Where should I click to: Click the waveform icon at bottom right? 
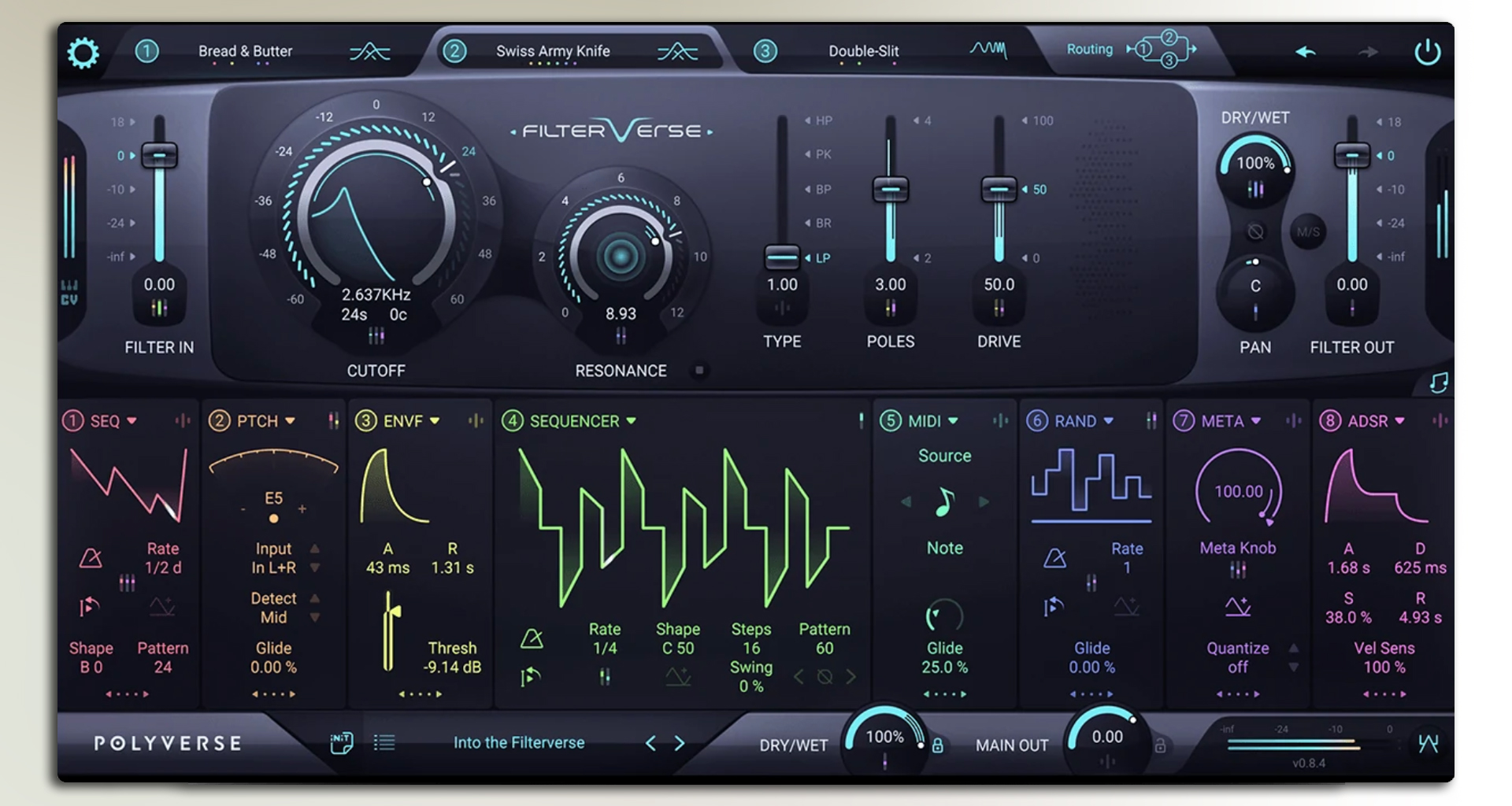point(1429,743)
